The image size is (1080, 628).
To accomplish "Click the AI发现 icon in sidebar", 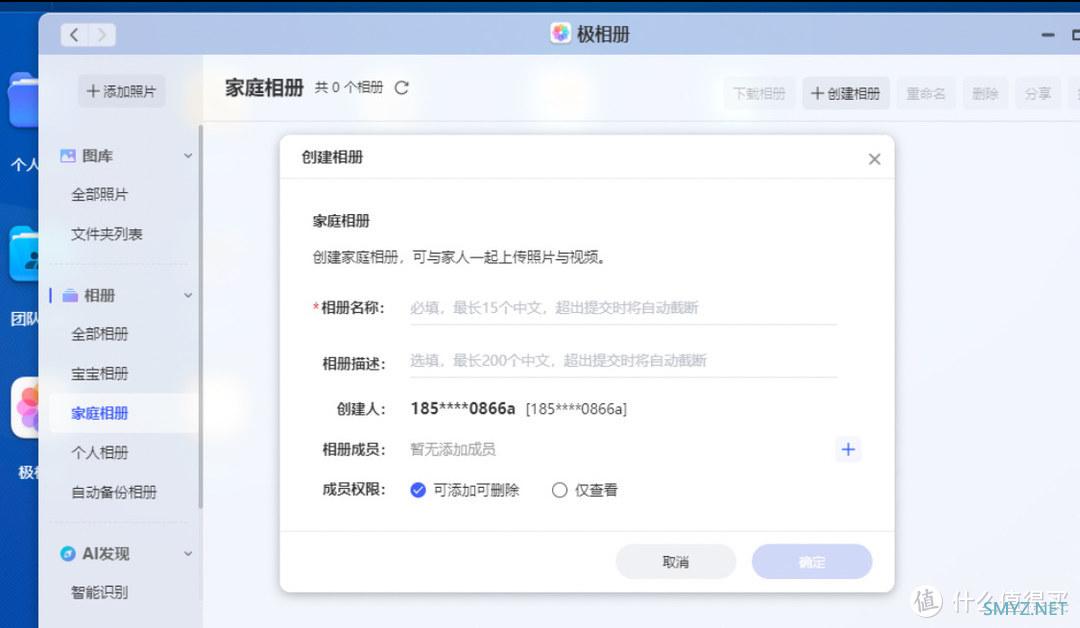I will 68,553.
